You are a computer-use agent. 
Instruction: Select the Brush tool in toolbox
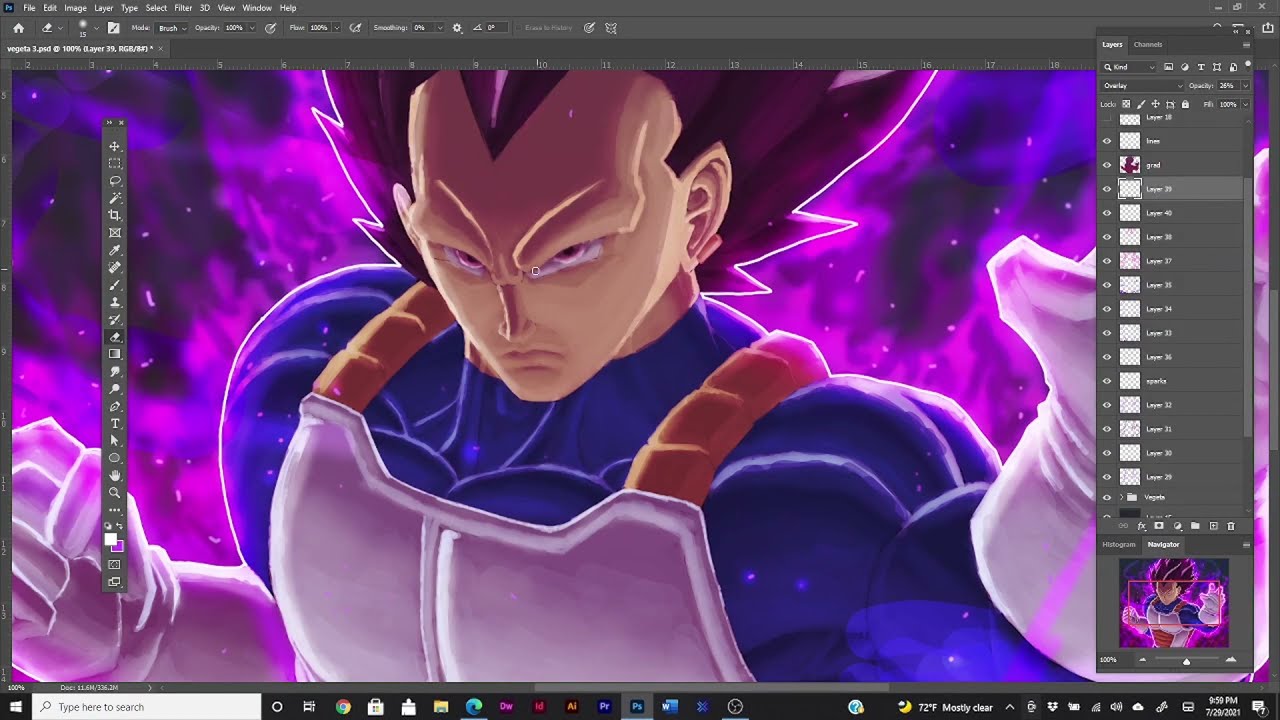114,285
